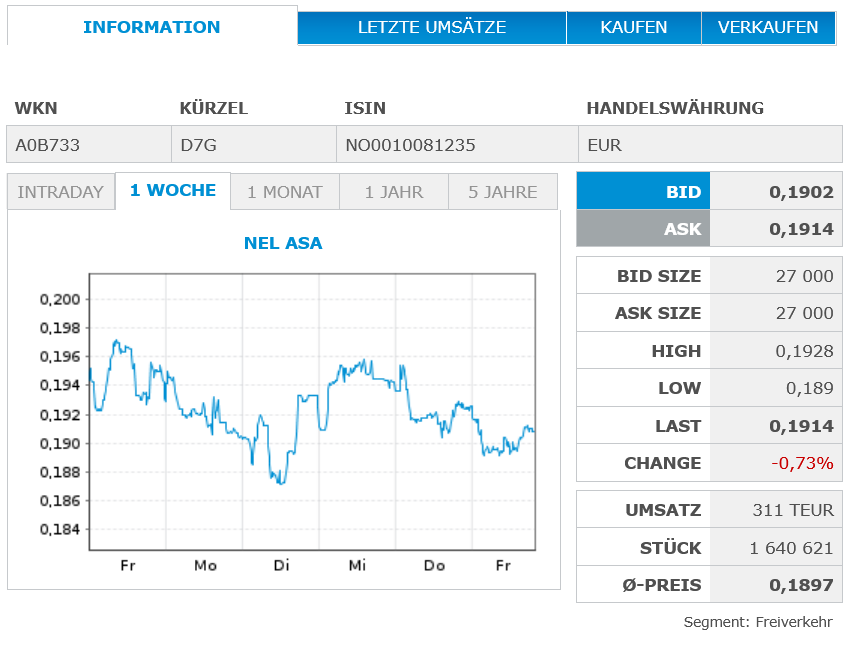The height and width of the screenshot is (652, 865).
Task: Click the blue BID label
Action: (x=643, y=191)
